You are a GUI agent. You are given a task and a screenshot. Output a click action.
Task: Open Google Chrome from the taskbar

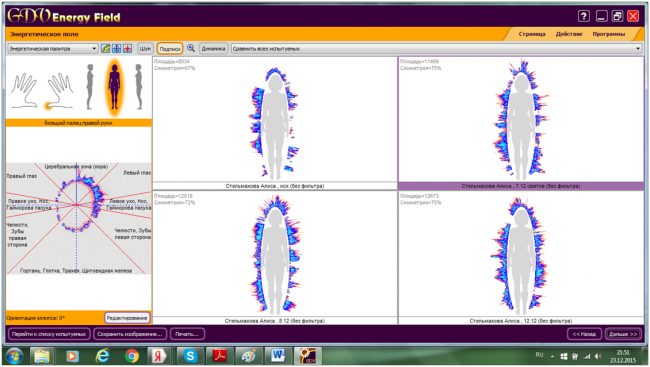tap(132, 356)
